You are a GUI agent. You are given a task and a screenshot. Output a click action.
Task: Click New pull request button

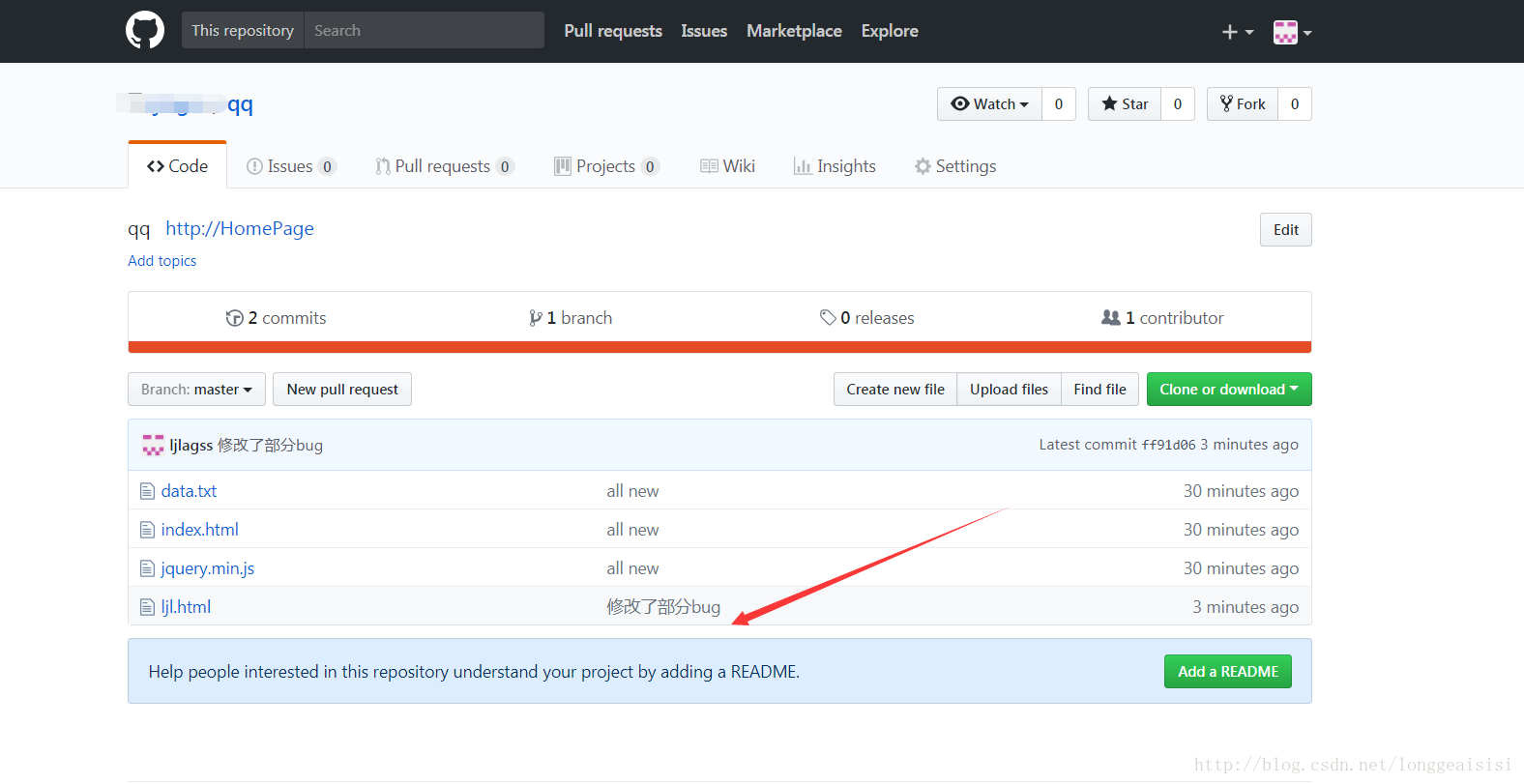point(342,390)
